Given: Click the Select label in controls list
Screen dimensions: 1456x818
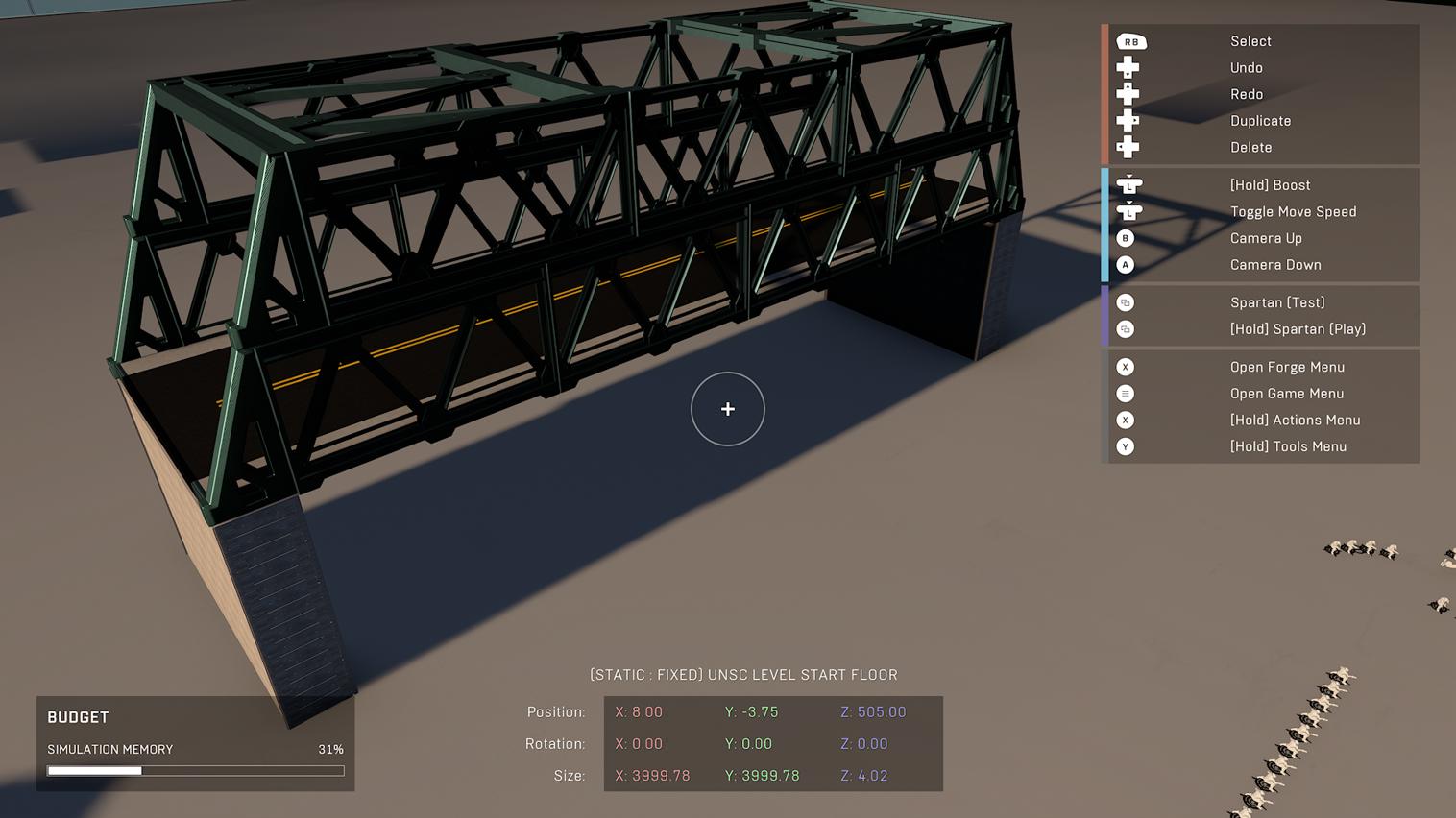Looking at the screenshot, I should (1250, 41).
